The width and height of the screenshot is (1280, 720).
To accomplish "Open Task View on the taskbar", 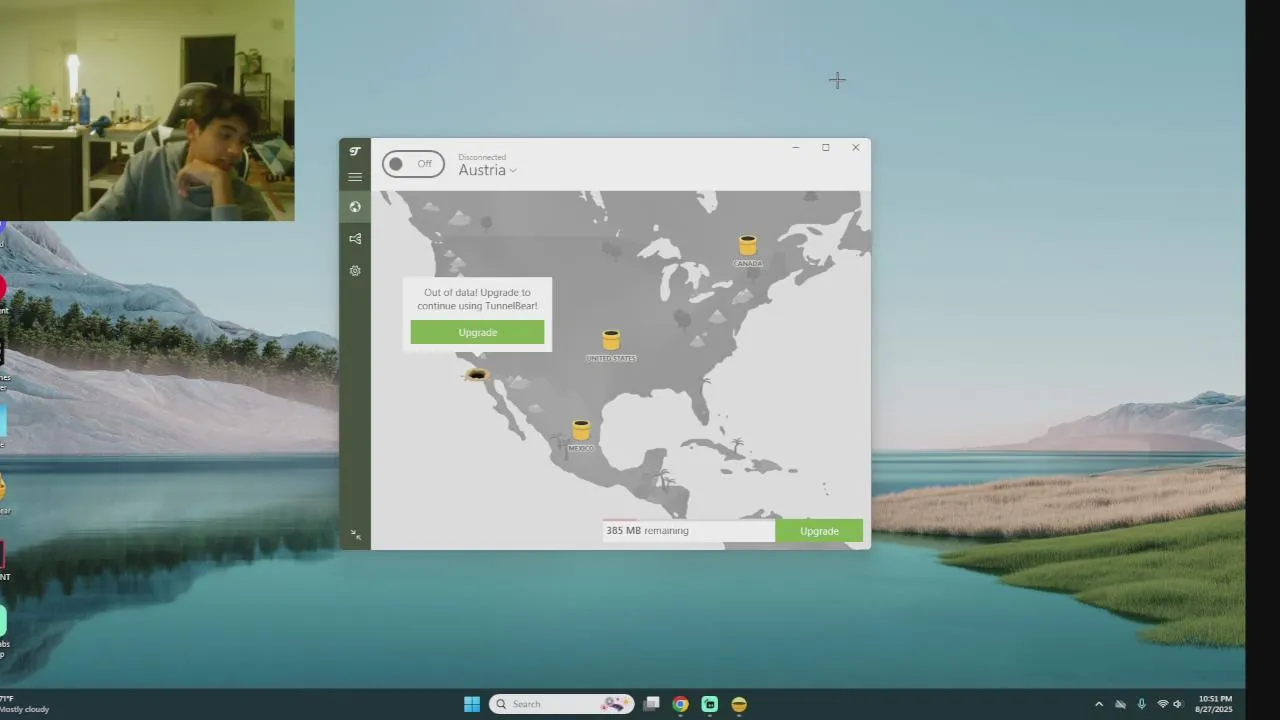I will (x=652, y=704).
